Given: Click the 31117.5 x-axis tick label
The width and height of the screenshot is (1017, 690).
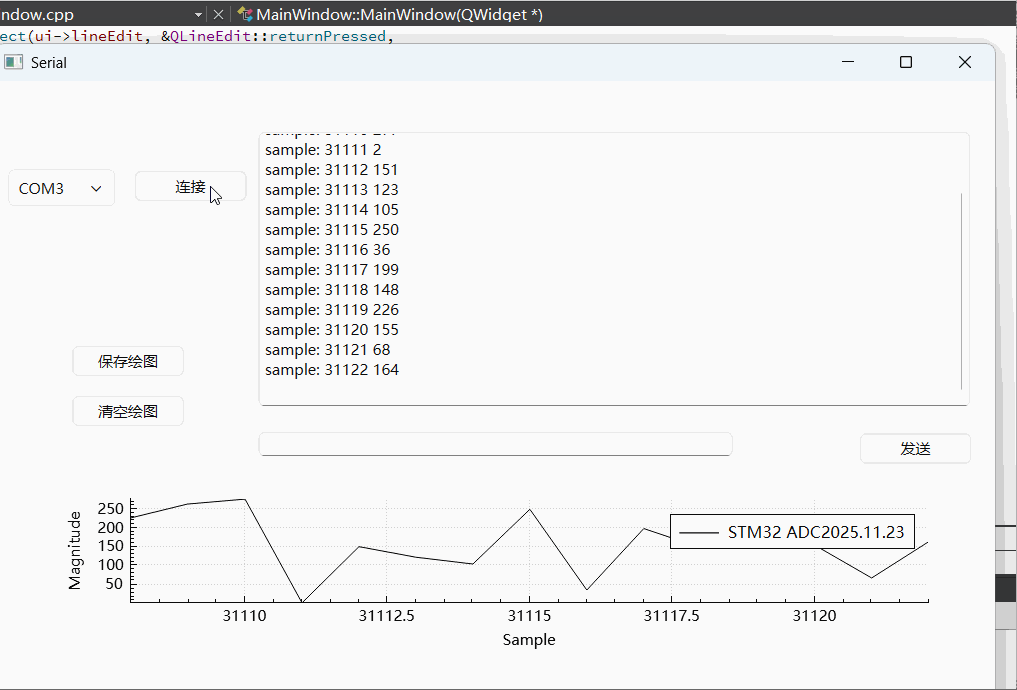Looking at the screenshot, I should click(x=671, y=616).
